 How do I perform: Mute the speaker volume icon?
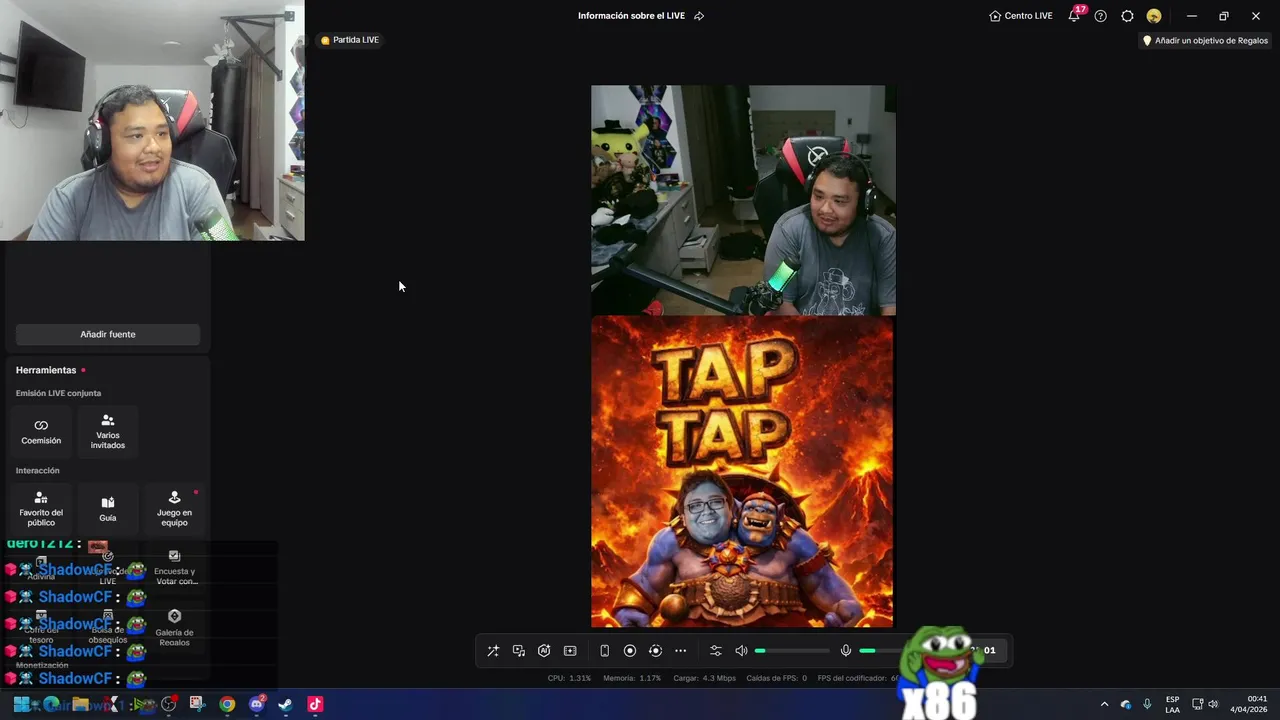pyautogui.click(x=741, y=651)
